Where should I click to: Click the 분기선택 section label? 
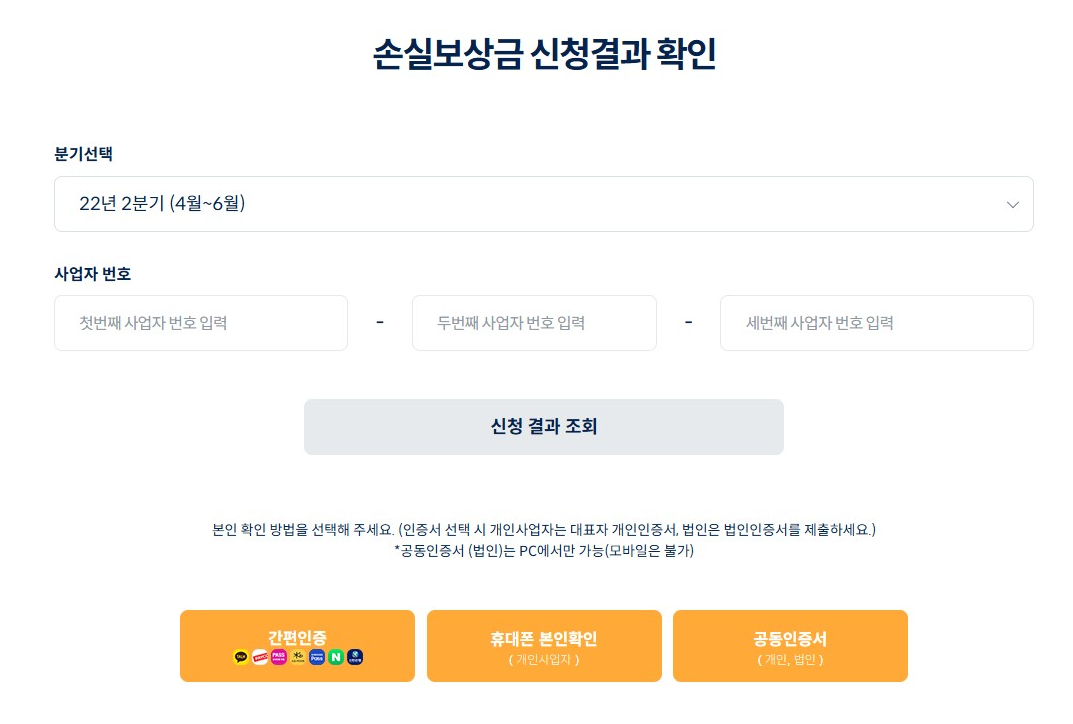tap(78, 154)
